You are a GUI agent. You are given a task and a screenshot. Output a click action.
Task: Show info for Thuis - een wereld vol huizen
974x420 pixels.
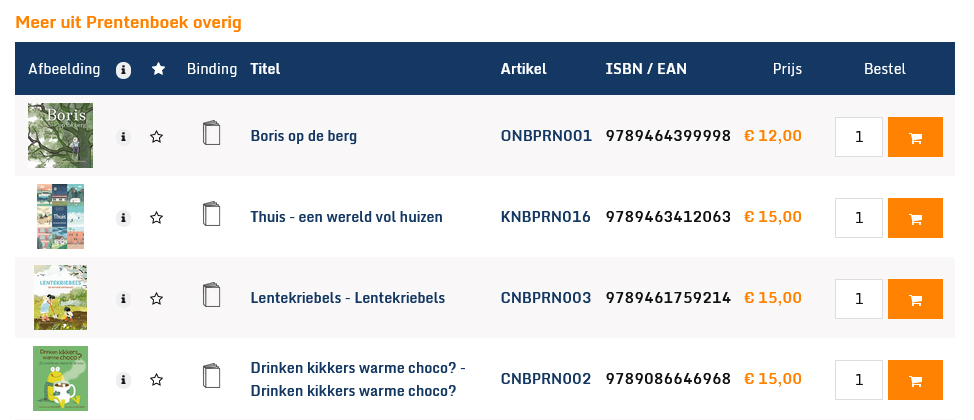click(123, 218)
